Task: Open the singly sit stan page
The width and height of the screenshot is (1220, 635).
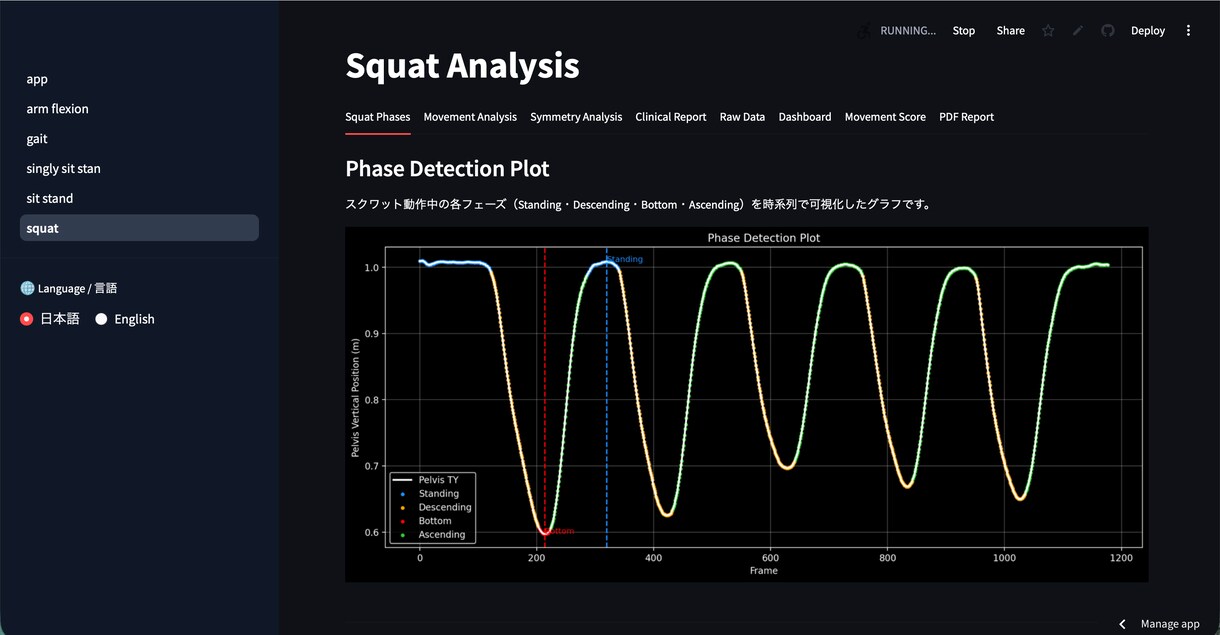Action: point(139,169)
